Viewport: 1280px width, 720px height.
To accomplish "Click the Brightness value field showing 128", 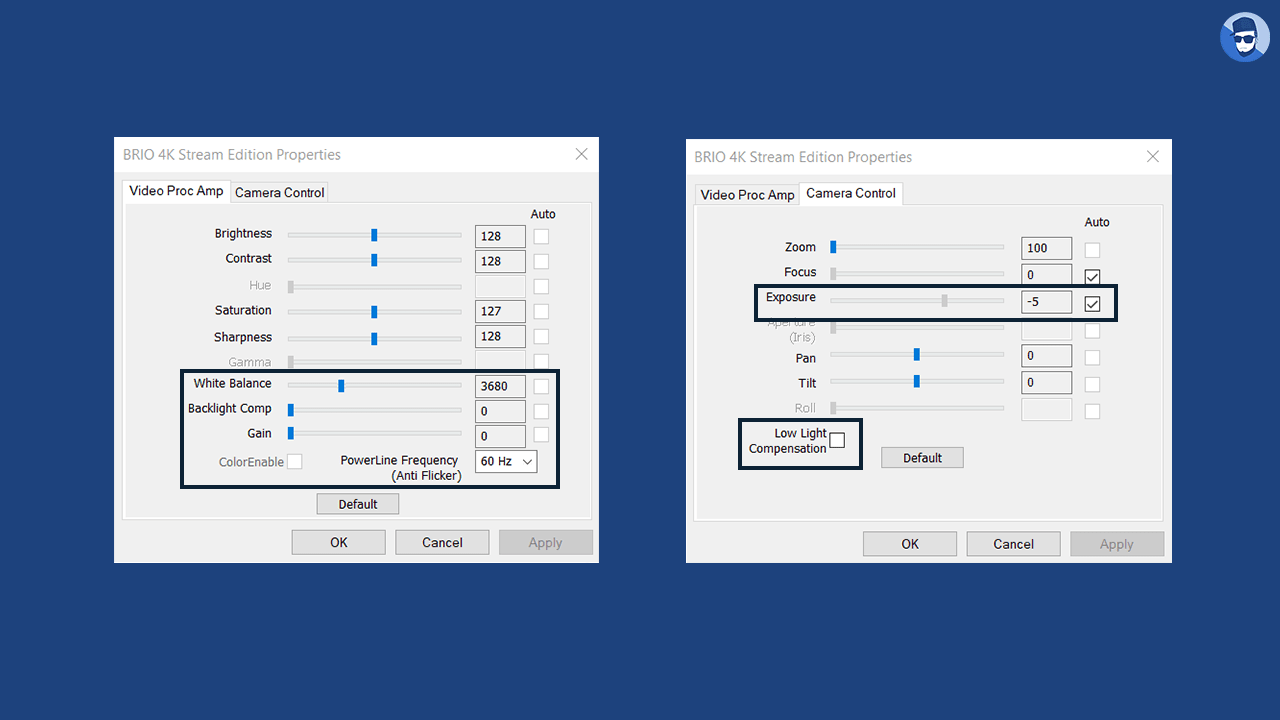I will coord(500,236).
